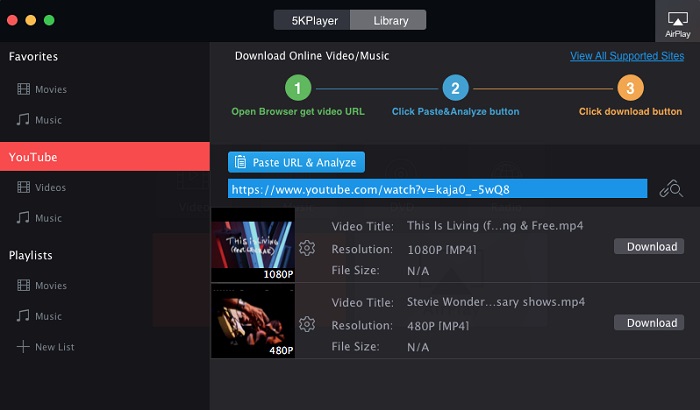Viewport: 700px width, 410px height.
Task: Open Music under Playlists
Action: click(48, 316)
